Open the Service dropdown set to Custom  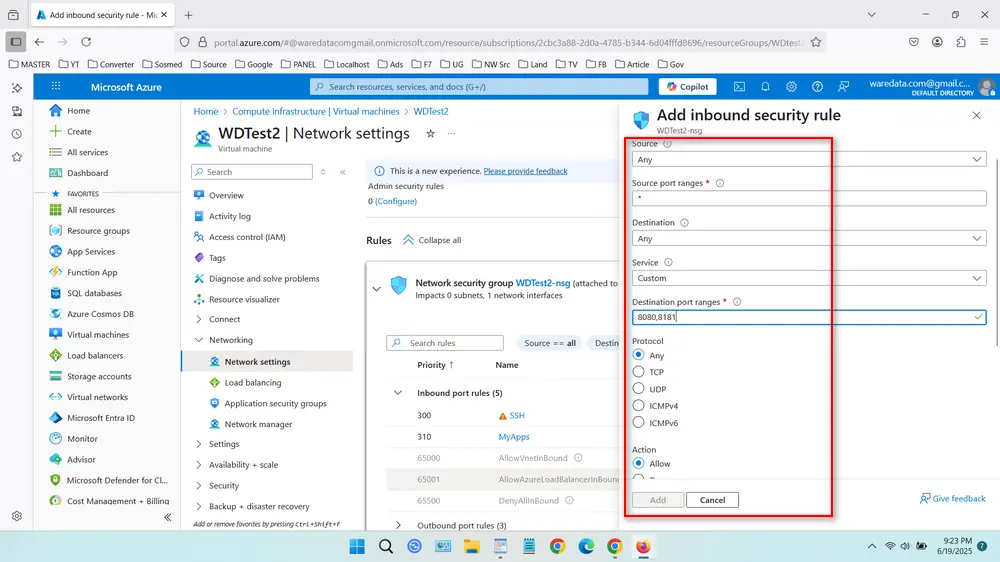click(x=809, y=278)
